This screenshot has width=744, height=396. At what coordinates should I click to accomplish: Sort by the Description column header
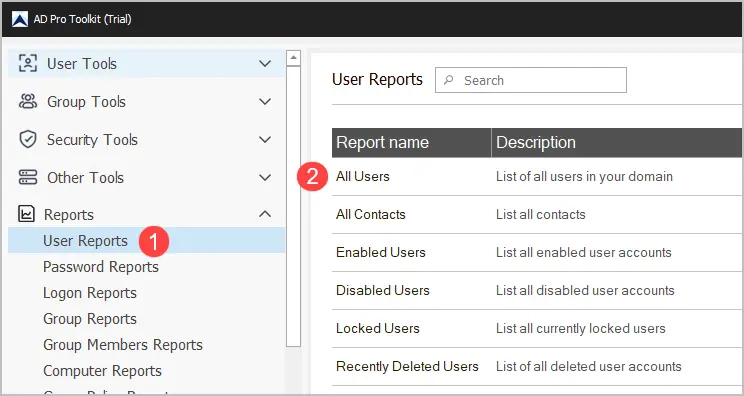(x=617, y=142)
